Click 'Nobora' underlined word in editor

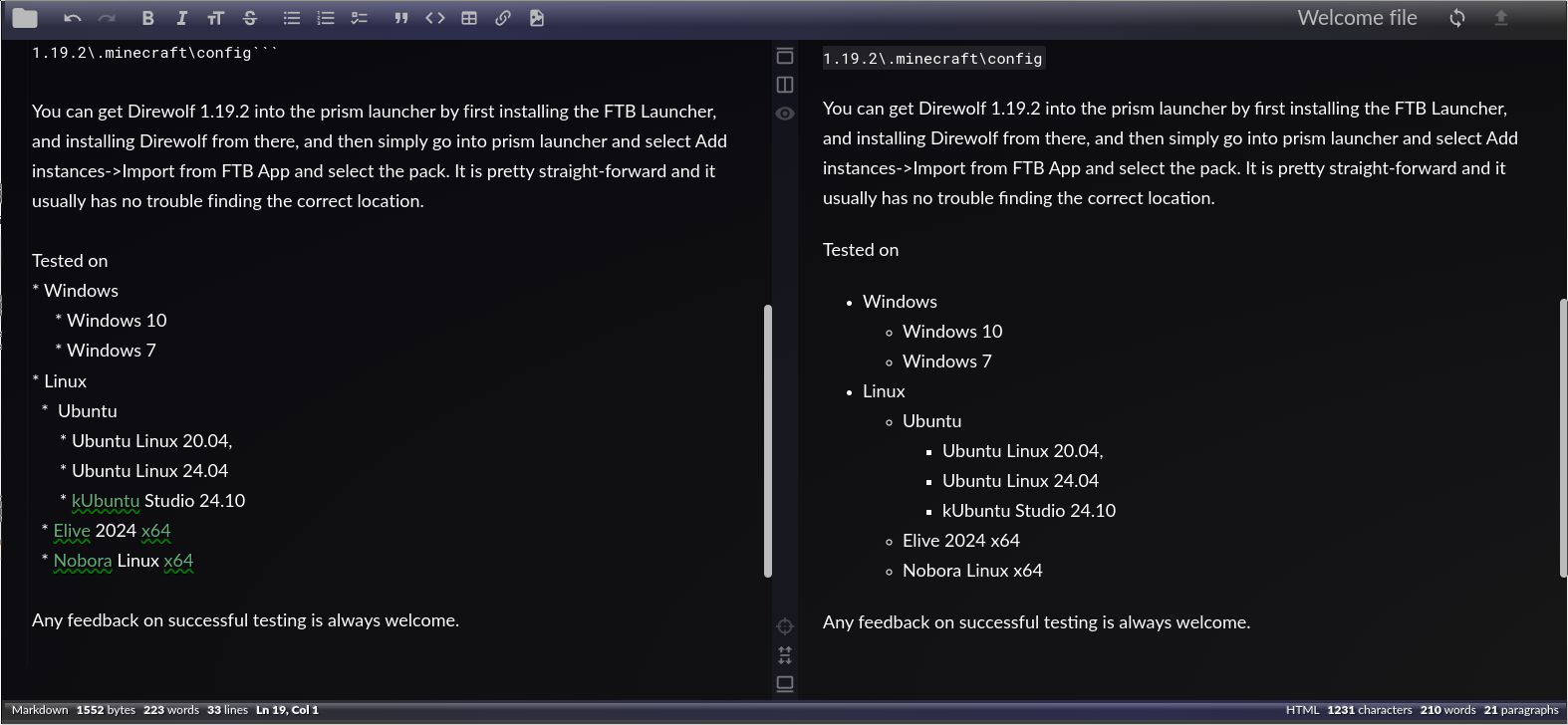(82, 561)
